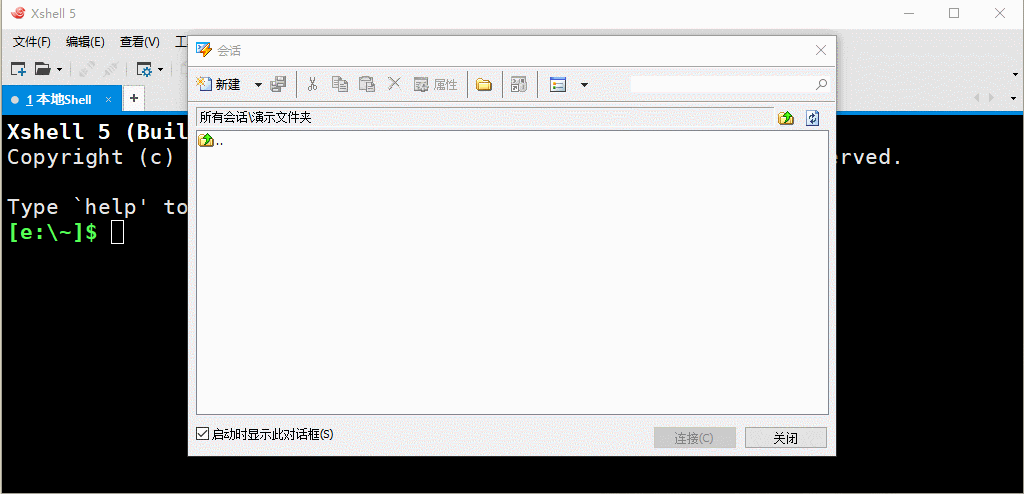Screen dimensions: 1024x494
Task: Select the '..' parent folder entry
Action: 210,140
